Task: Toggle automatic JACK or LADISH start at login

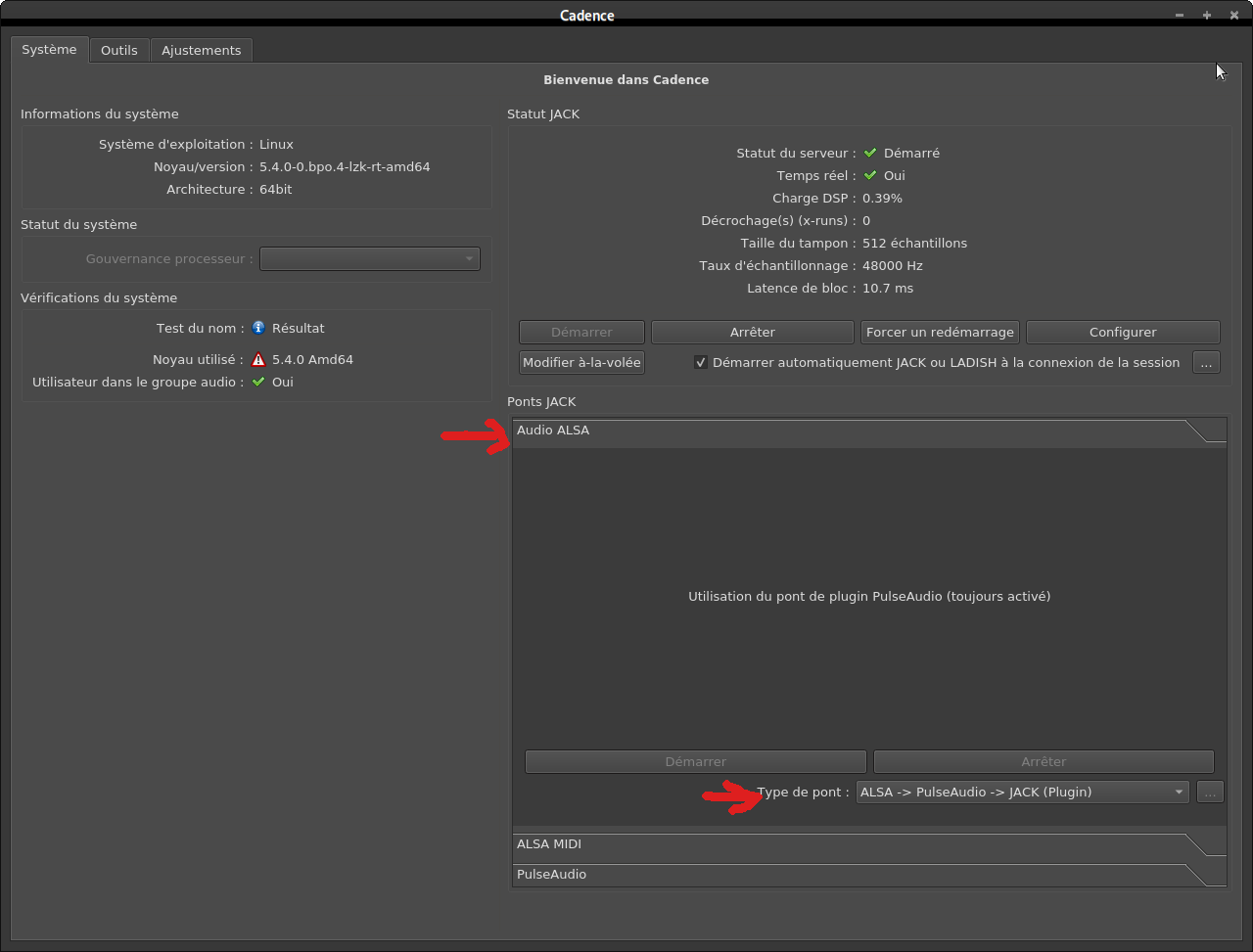Action: click(x=701, y=363)
